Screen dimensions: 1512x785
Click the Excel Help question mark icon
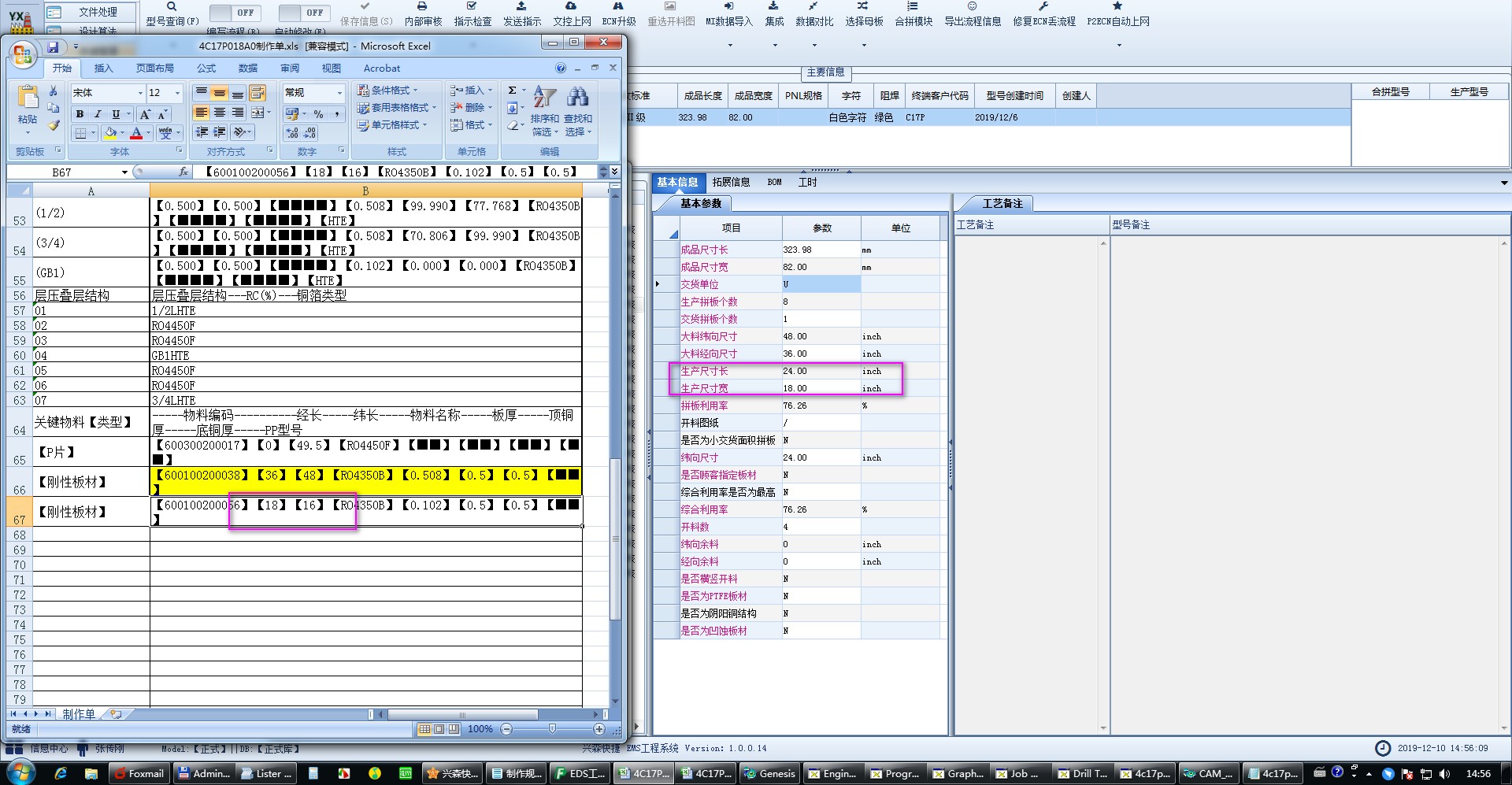point(561,69)
